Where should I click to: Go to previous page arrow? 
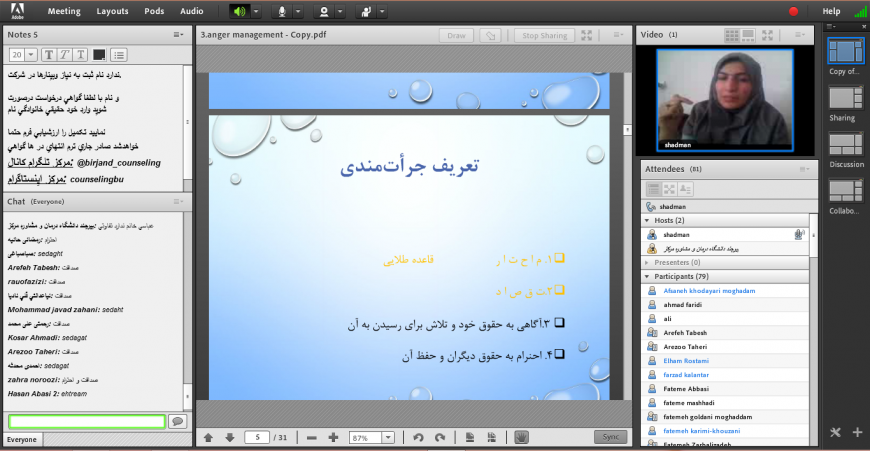(x=209, y=438)
